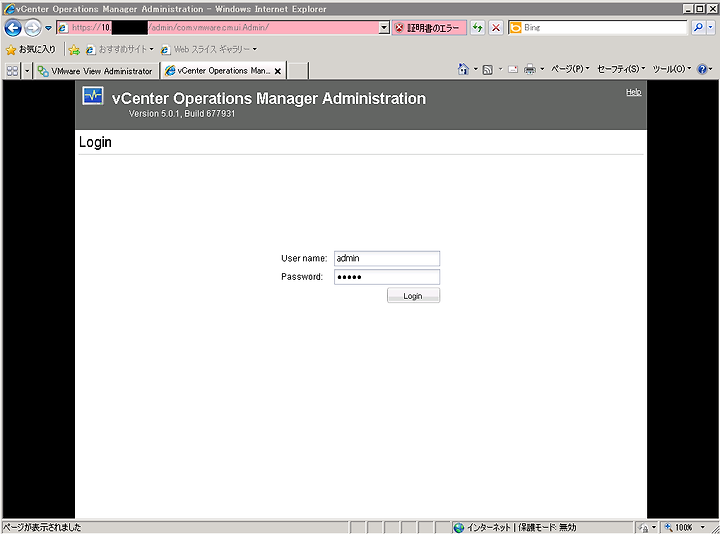Click the vCenter Operations heartbeat logo
This screenshot has width=720, height=534.
pyautogui.click(x=93, y=96)
